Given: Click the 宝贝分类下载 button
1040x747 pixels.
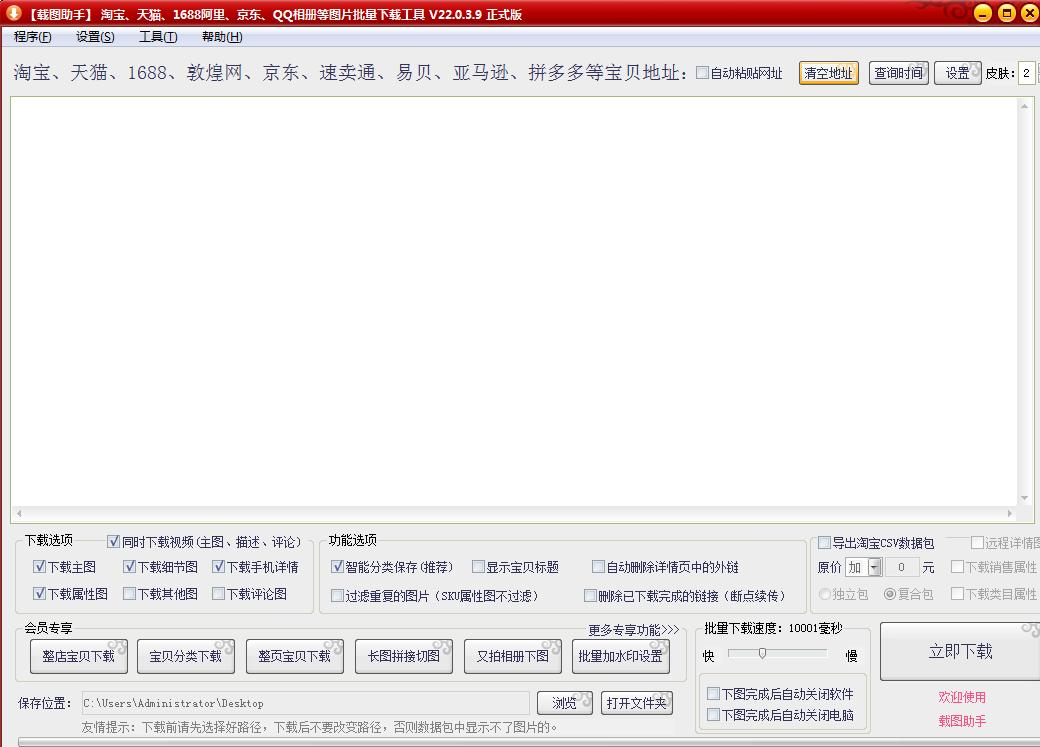Looking at the screenshot, I should point(186,656).
